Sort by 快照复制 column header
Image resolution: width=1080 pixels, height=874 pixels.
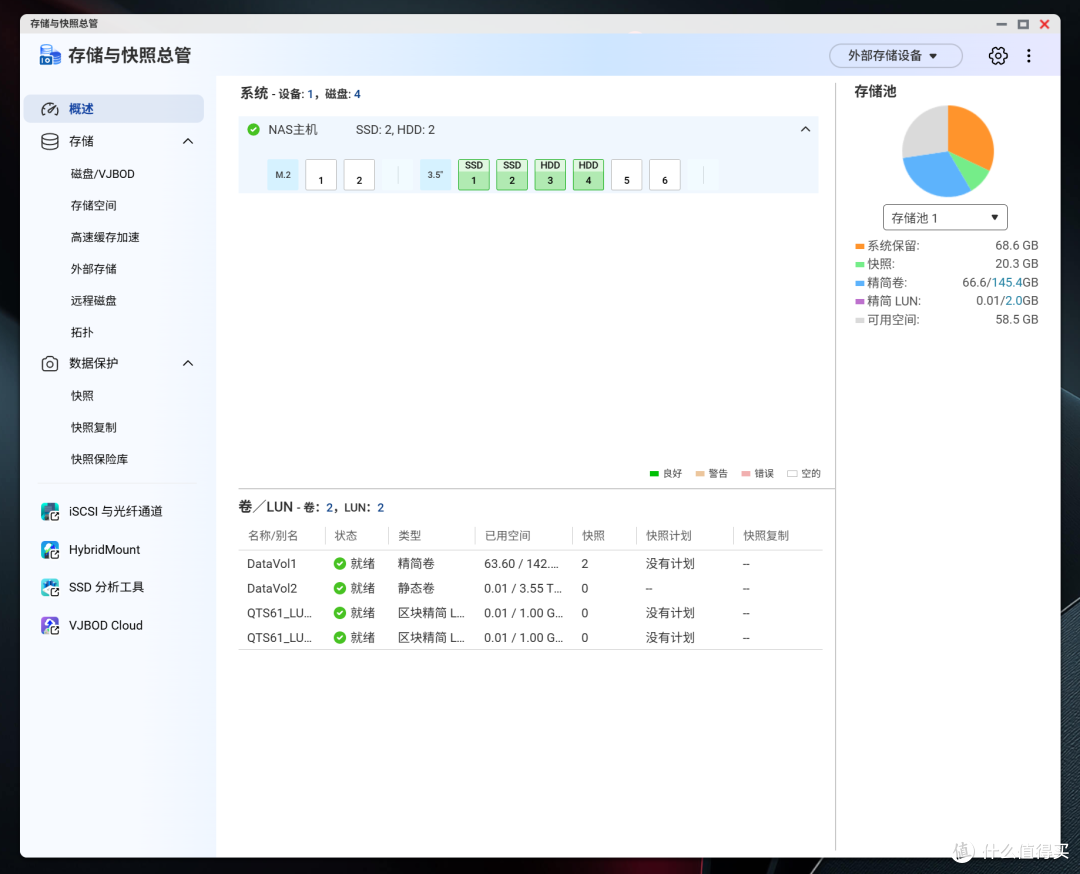766,536
